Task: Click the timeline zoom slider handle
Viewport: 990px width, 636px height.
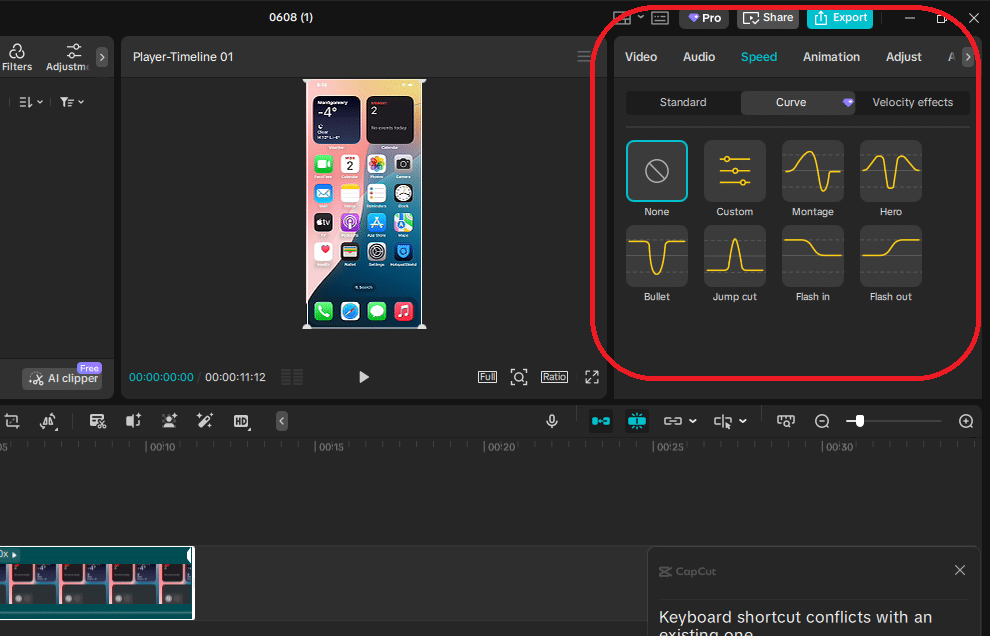Action: [x=859, y=421]
